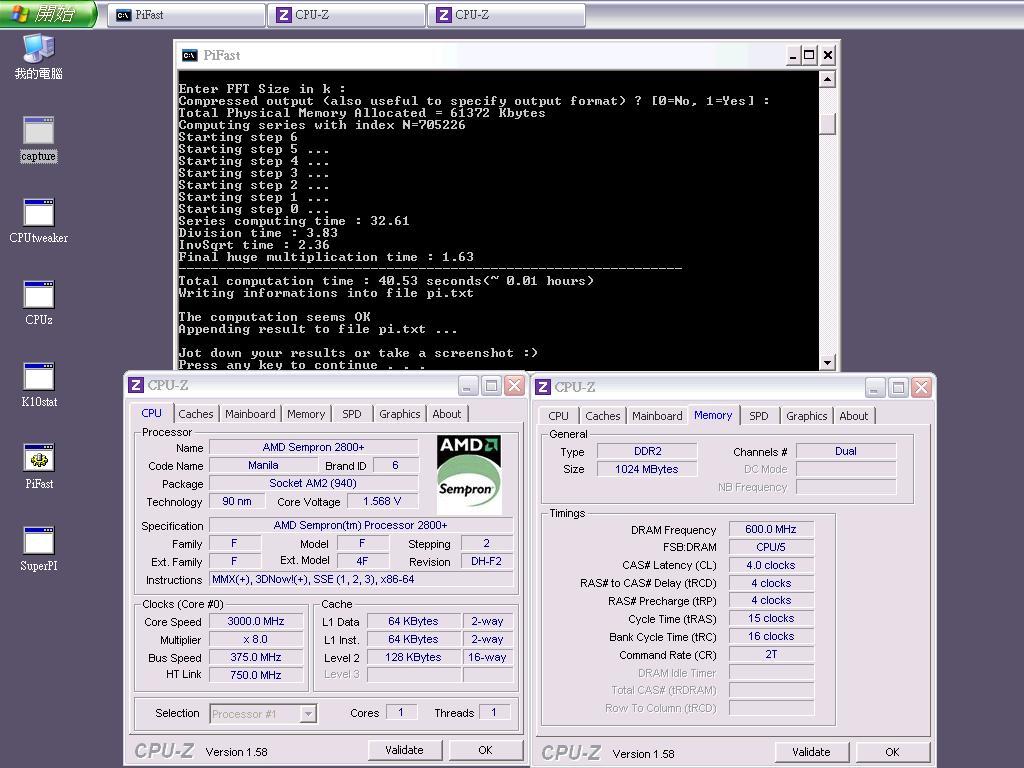This screenshot has height=768, width=1024.
Task: Click the Cycle Time 15 clocks value
Action: (x=771, y=618)
